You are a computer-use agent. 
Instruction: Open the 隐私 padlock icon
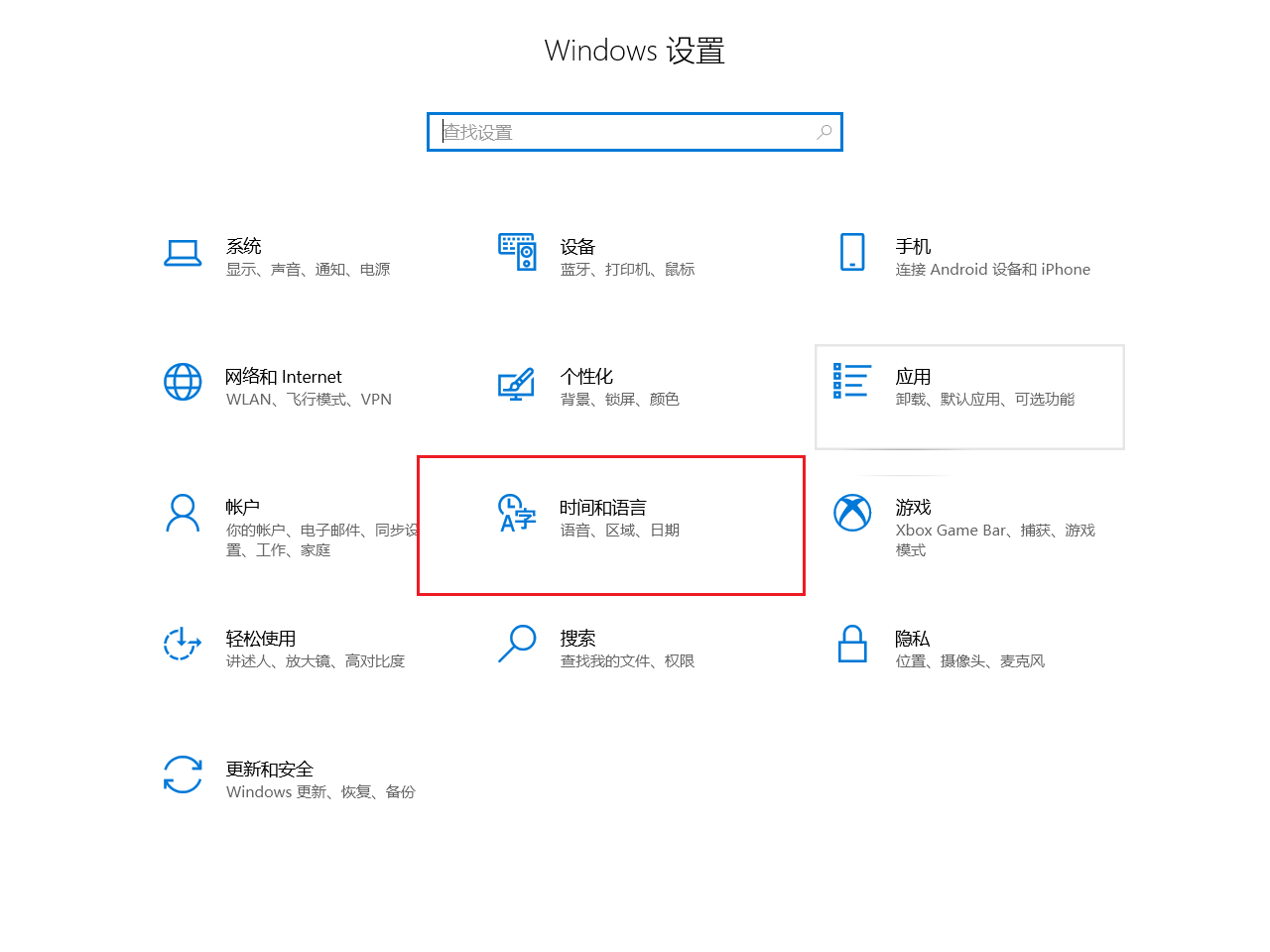click(851, 645)
